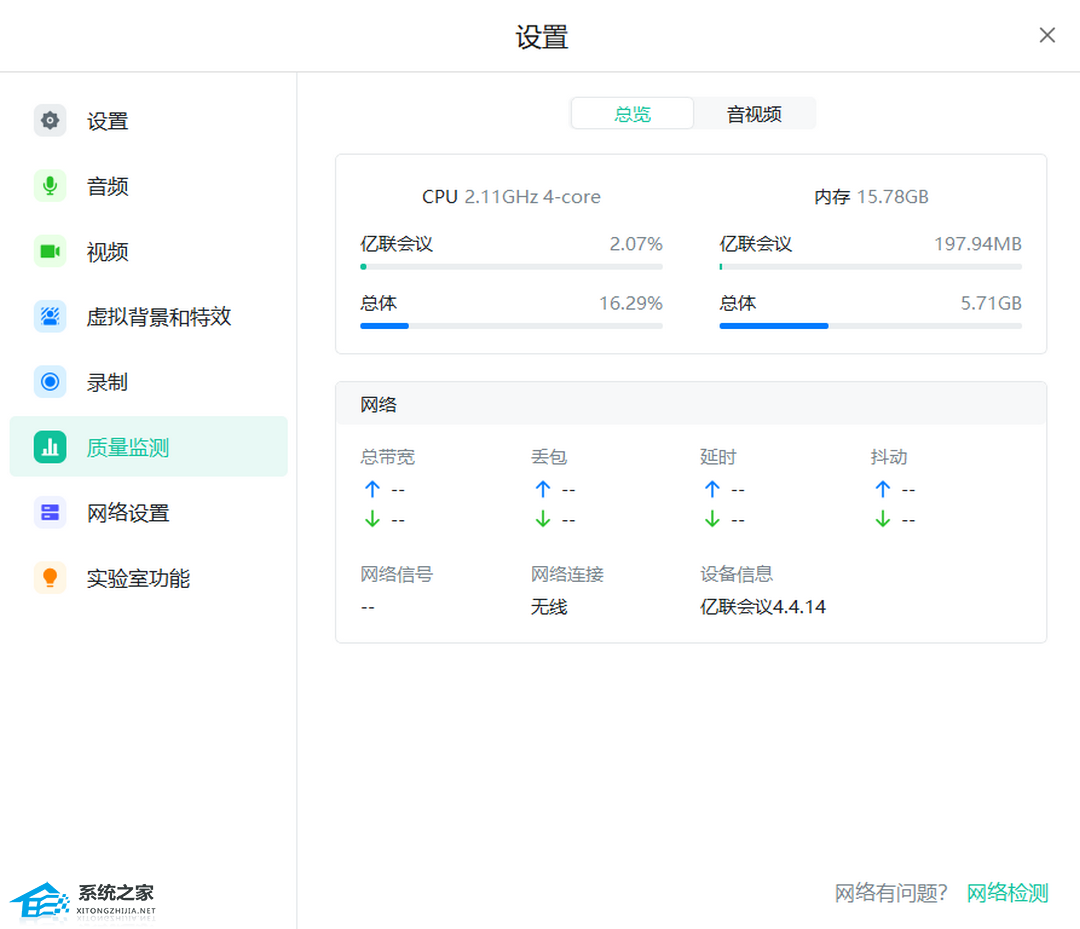Click the 网络有问题? text
Viewport: 1080px width, 929px height.
[x=891, y=893]
